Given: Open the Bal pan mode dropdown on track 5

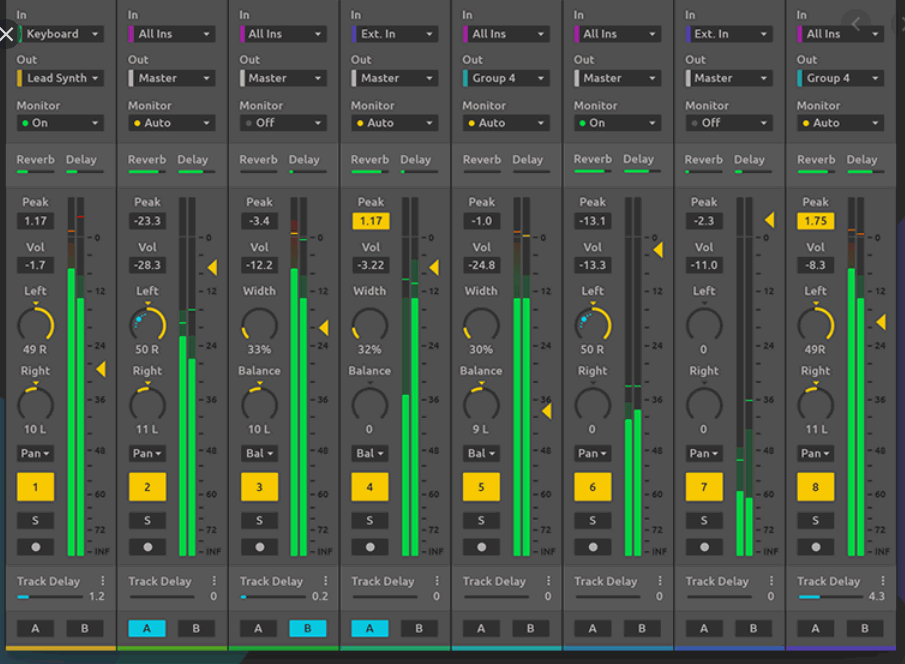Looking at the screenshot, I should click(481, 453).
